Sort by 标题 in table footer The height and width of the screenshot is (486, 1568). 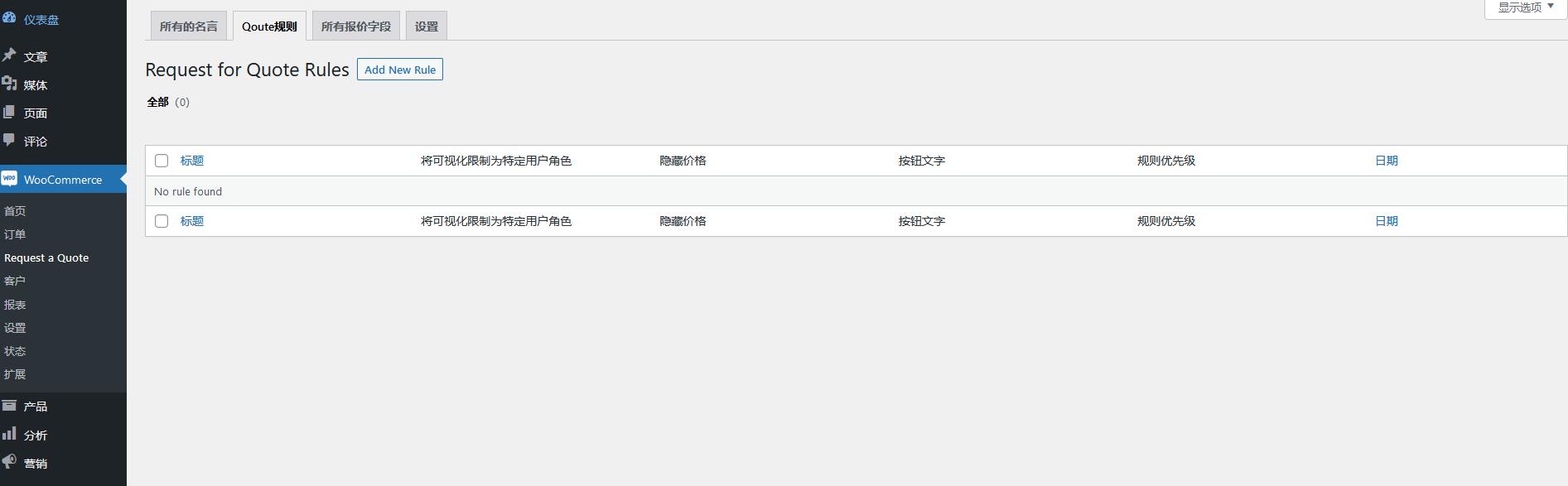[192, 221]
